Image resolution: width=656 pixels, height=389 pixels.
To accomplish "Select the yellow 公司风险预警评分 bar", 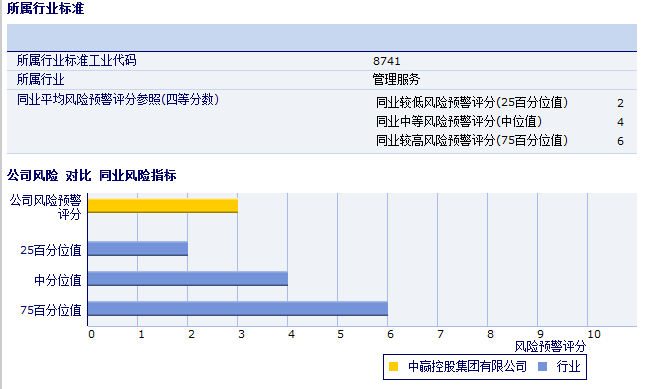I will tap(163, 206).
